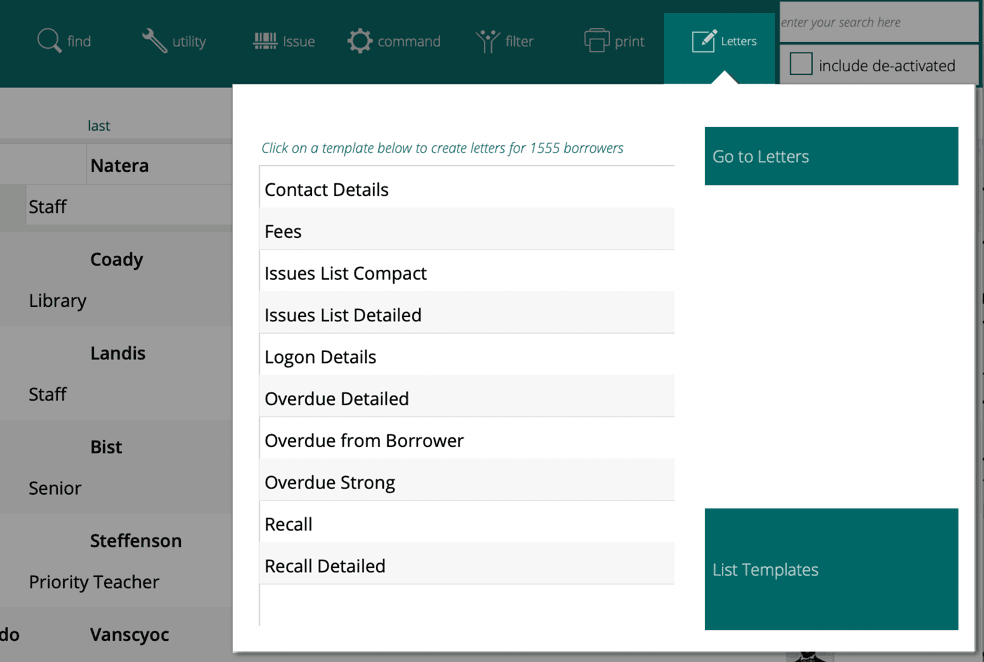The width and height of the screenshot is (984, 662).
Task: Click the Go to Letters button
Action: [x=831, y=156]
